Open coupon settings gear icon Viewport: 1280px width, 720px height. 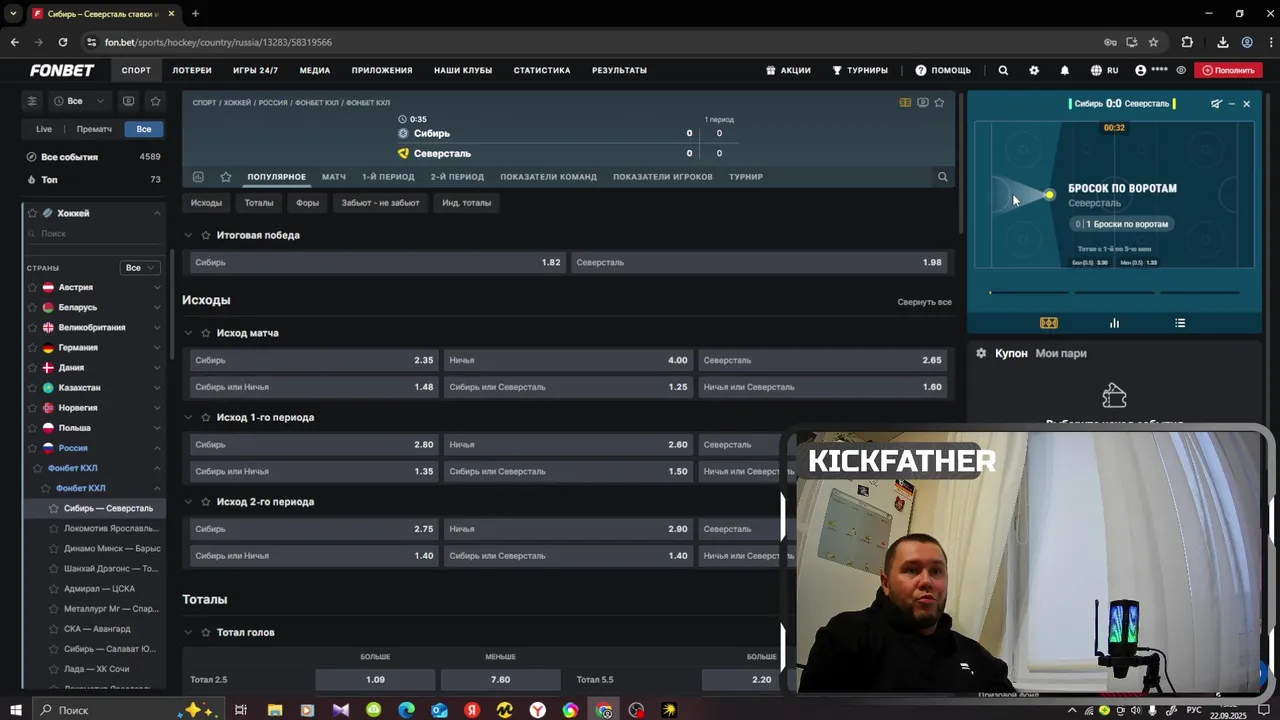click(981, 353)
